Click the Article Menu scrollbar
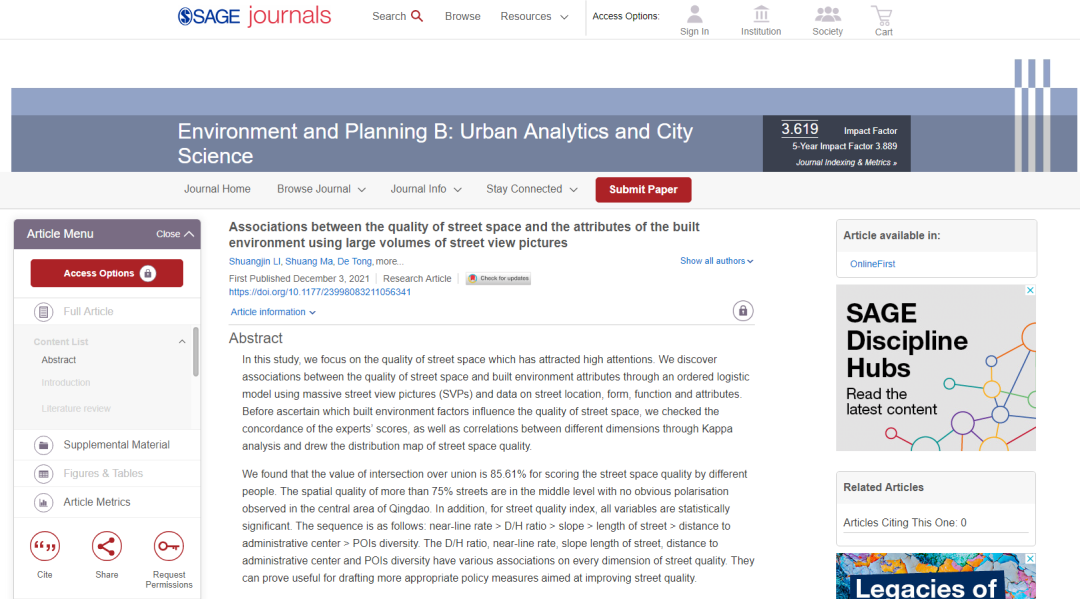Viewport: 1080px width, 599px height. [196, 351]
